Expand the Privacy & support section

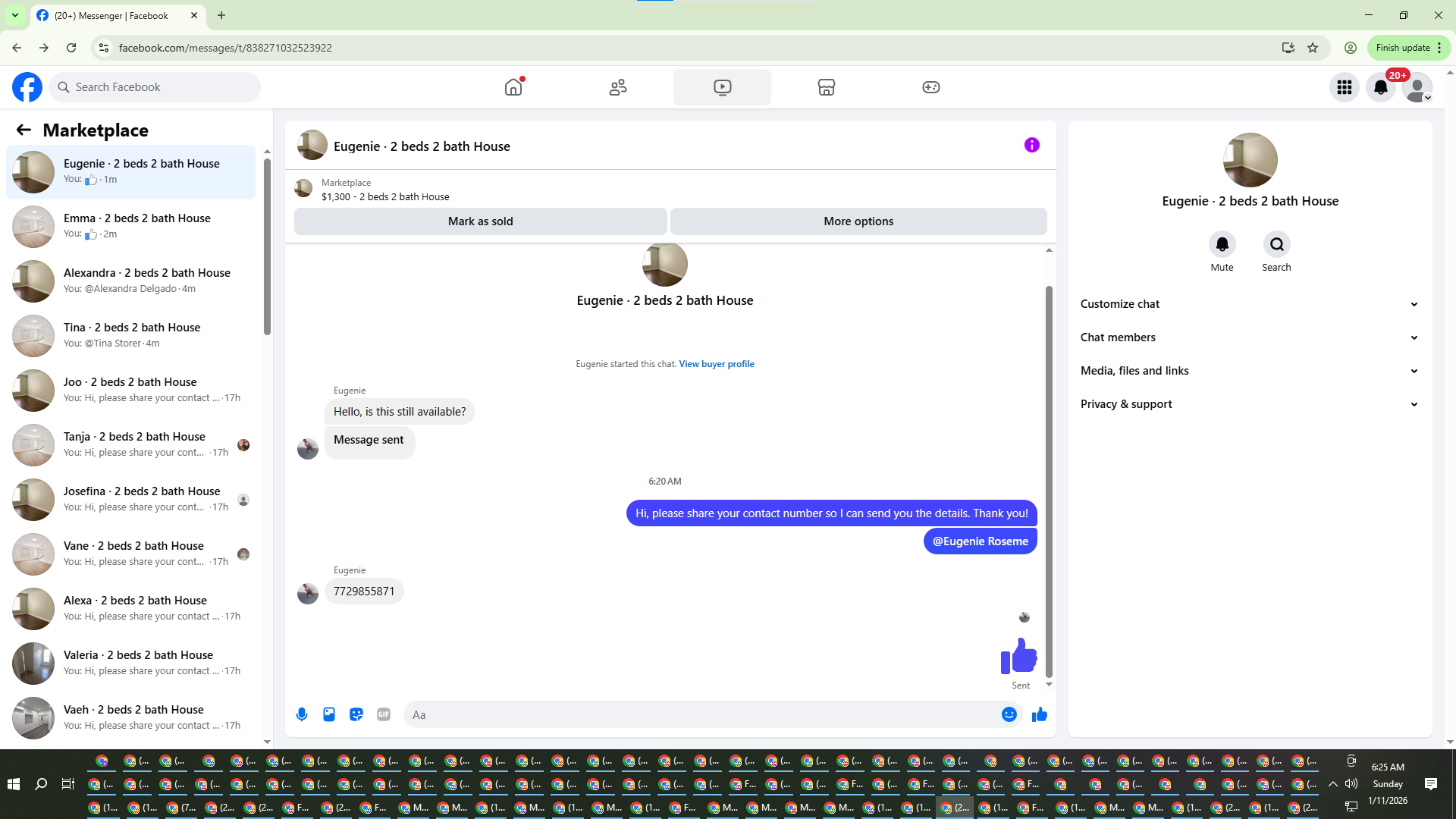(x=1250, y=404)
